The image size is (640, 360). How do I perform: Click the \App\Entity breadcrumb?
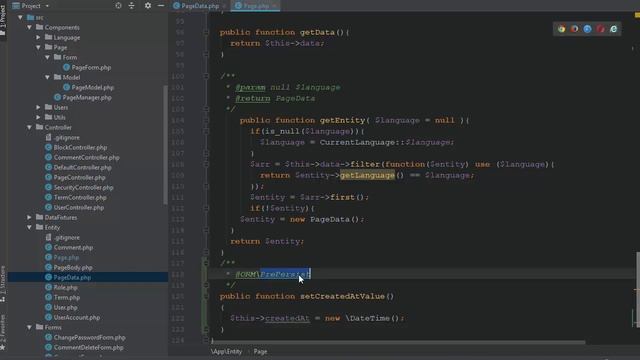[x=227, y=351]
